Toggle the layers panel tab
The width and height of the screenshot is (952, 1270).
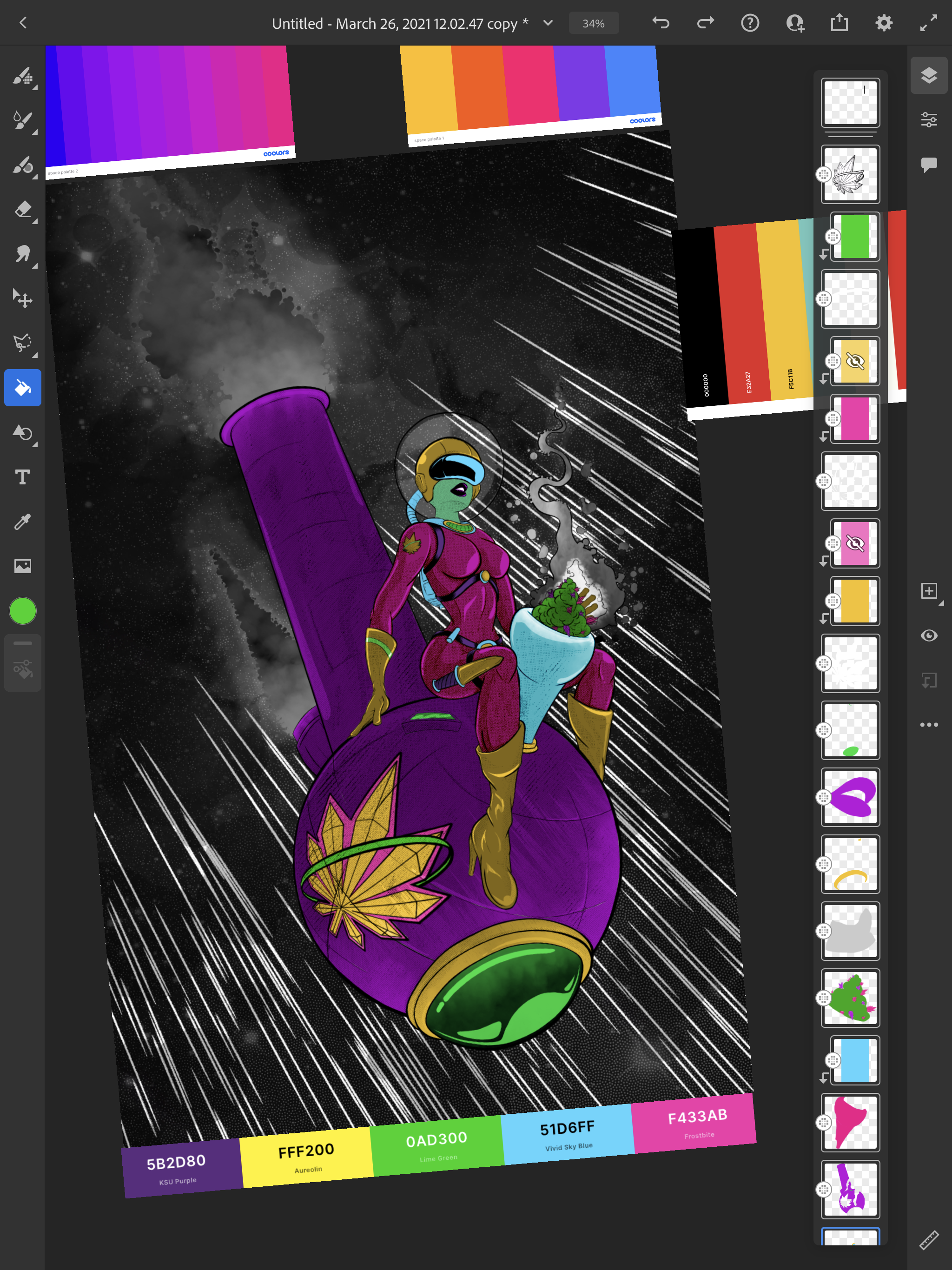point(928,75)
